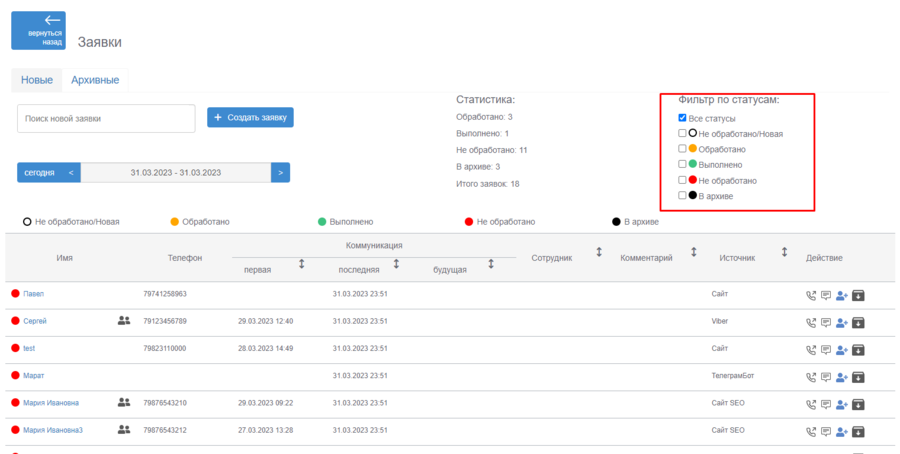Open Марат request link

(34, 375)
